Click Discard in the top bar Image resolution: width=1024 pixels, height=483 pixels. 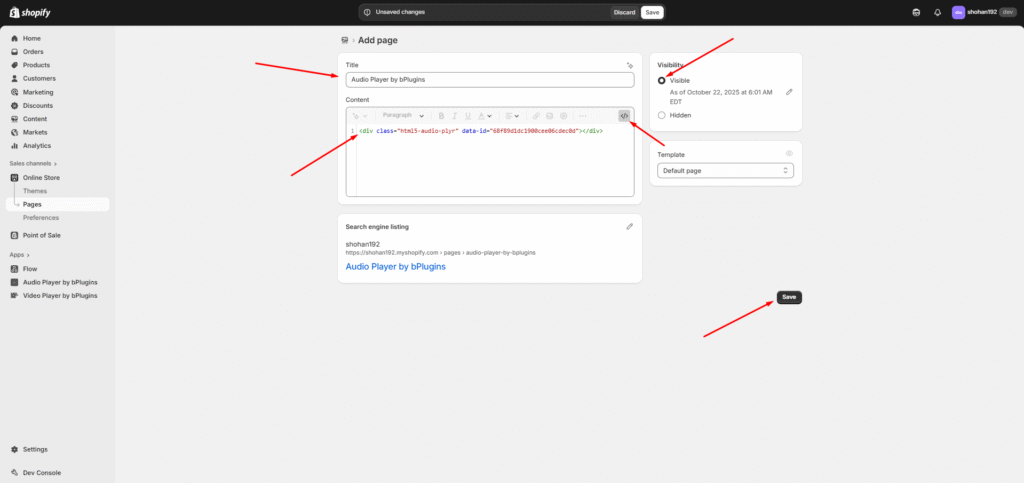click(623, 12)
